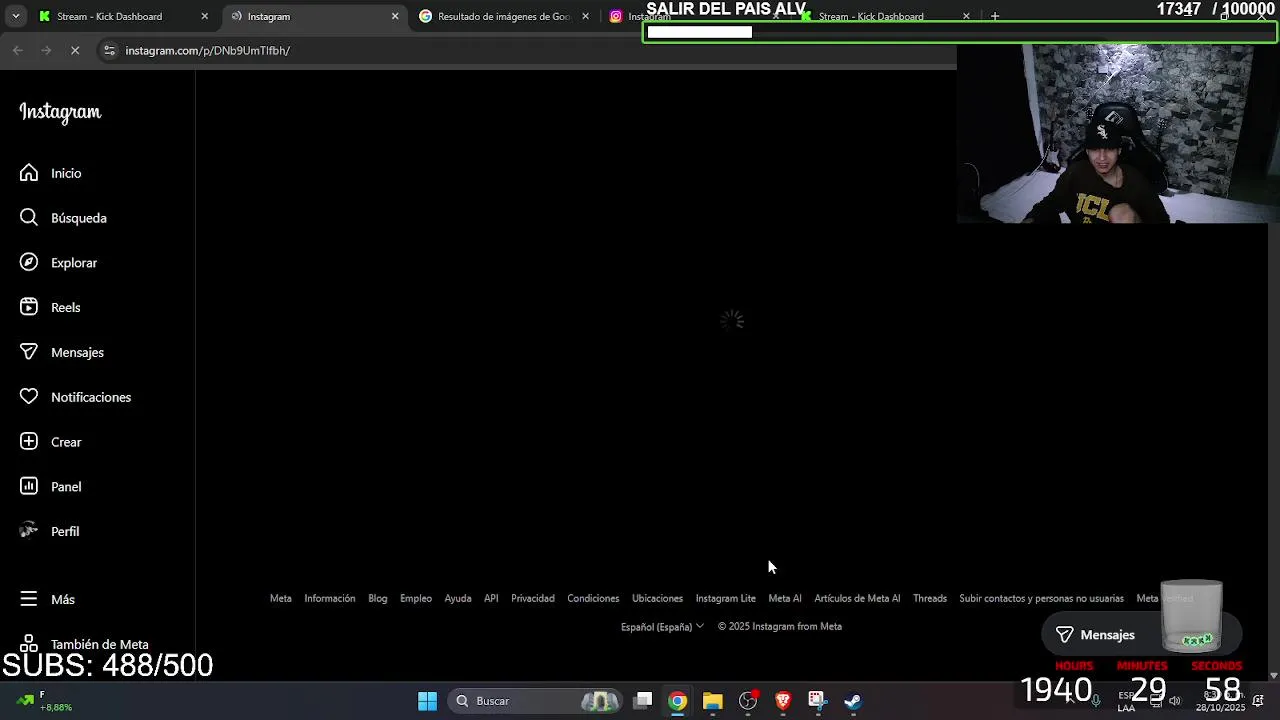
Task: Open Notificaciones heart icon
Action: pos(29,397)
